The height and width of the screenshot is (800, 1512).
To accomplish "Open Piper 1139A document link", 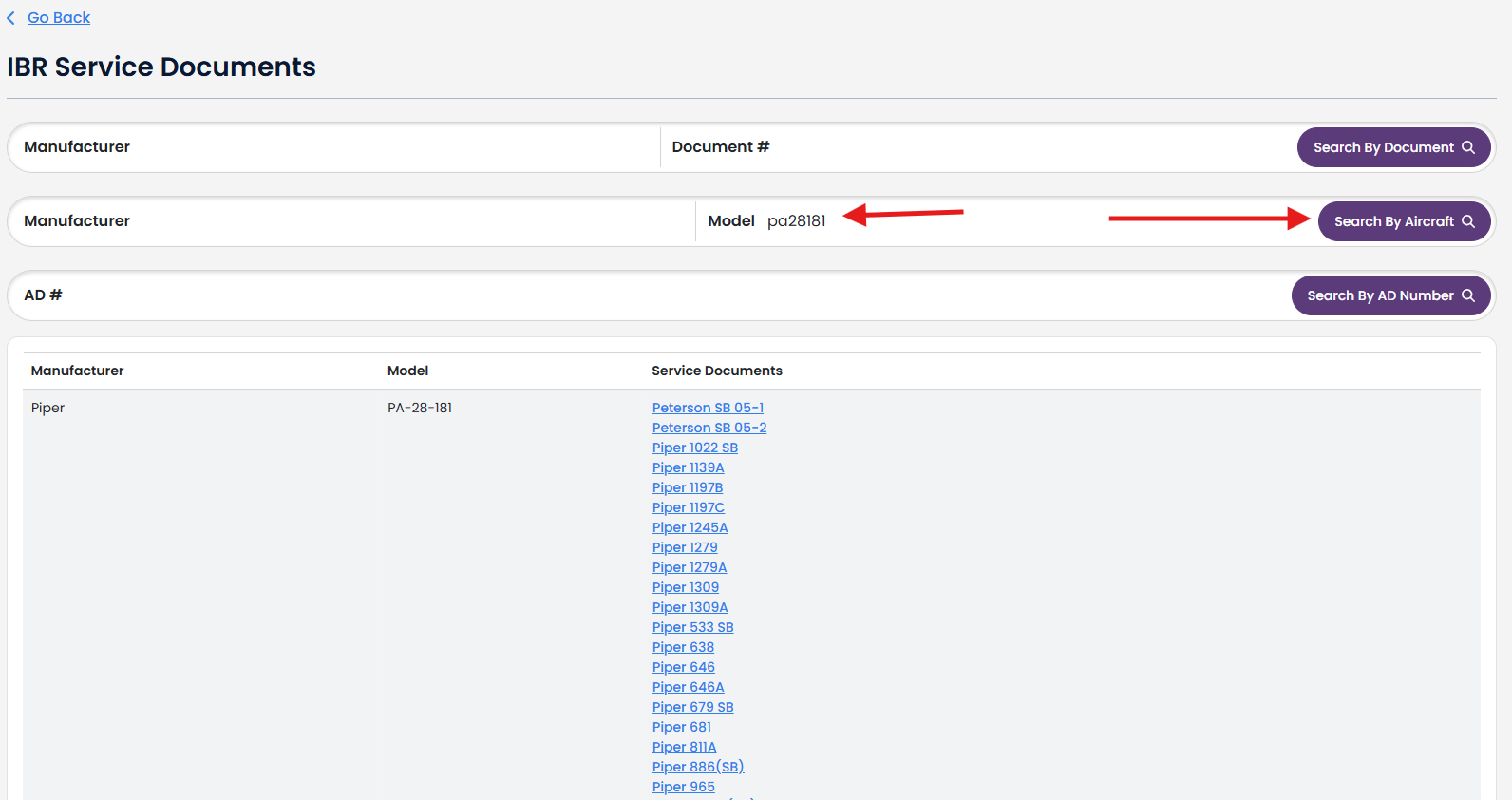I will point(688,467).
